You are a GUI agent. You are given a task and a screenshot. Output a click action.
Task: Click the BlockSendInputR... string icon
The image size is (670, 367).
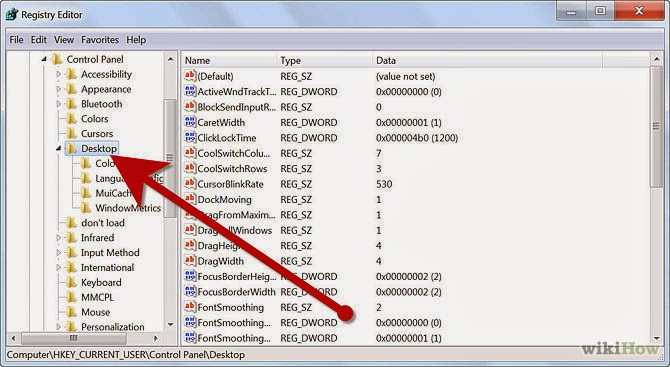(x=190, y=107)
